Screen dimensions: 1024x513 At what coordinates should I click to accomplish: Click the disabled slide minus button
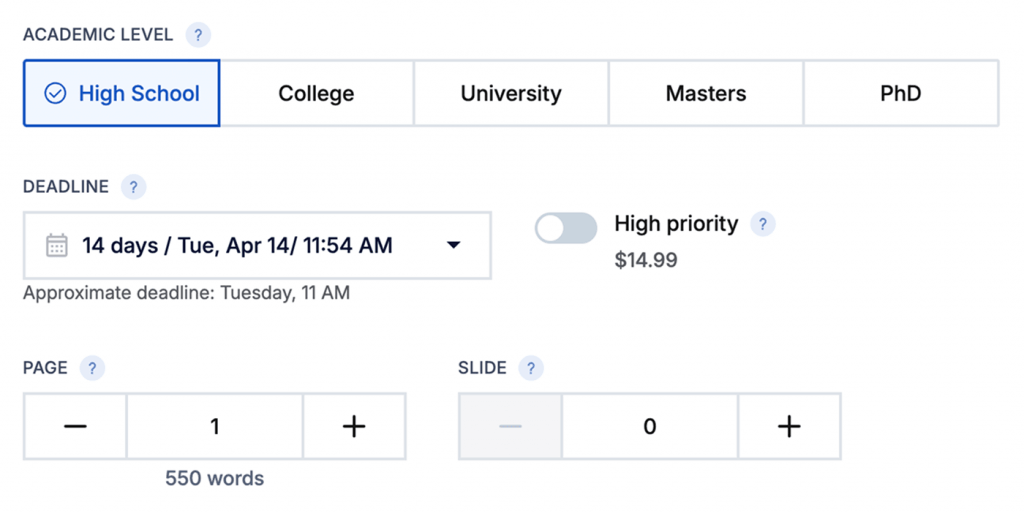tap(510, 427)
